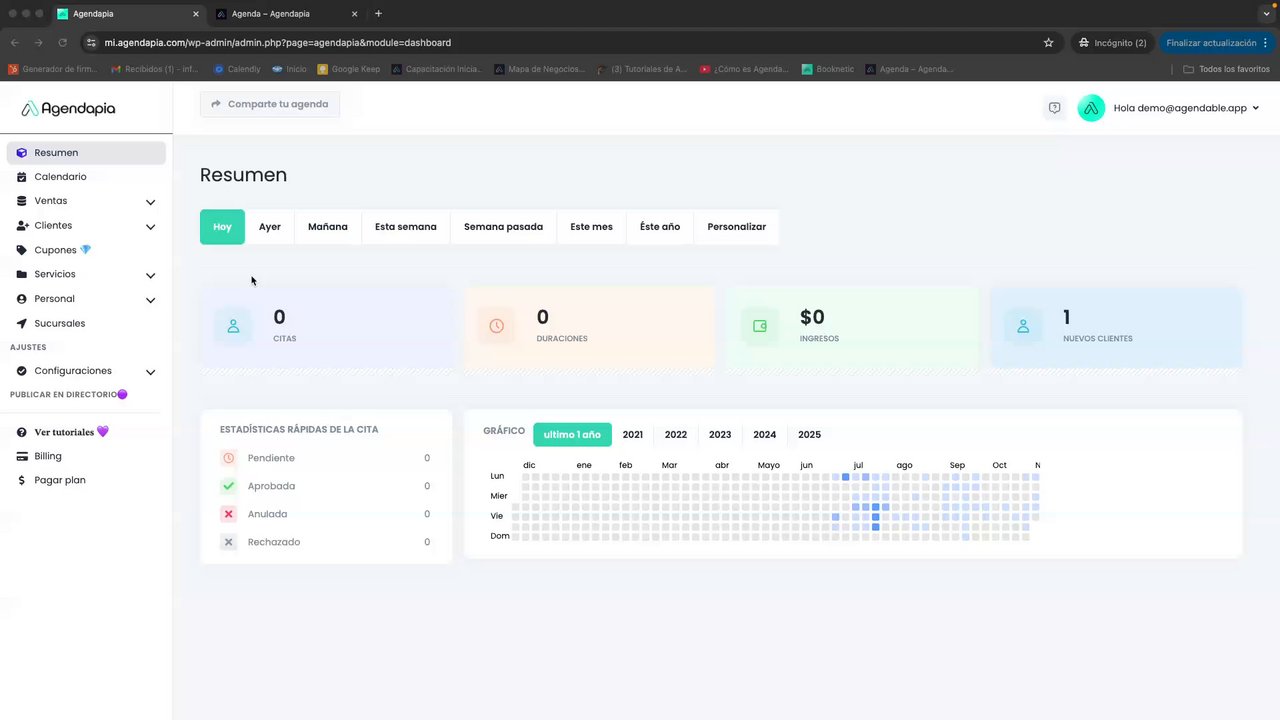Click the Rechazado gray X icon
Image resolution: width=1280 pixels, height=720 pixels.
[x=228, y=542]
